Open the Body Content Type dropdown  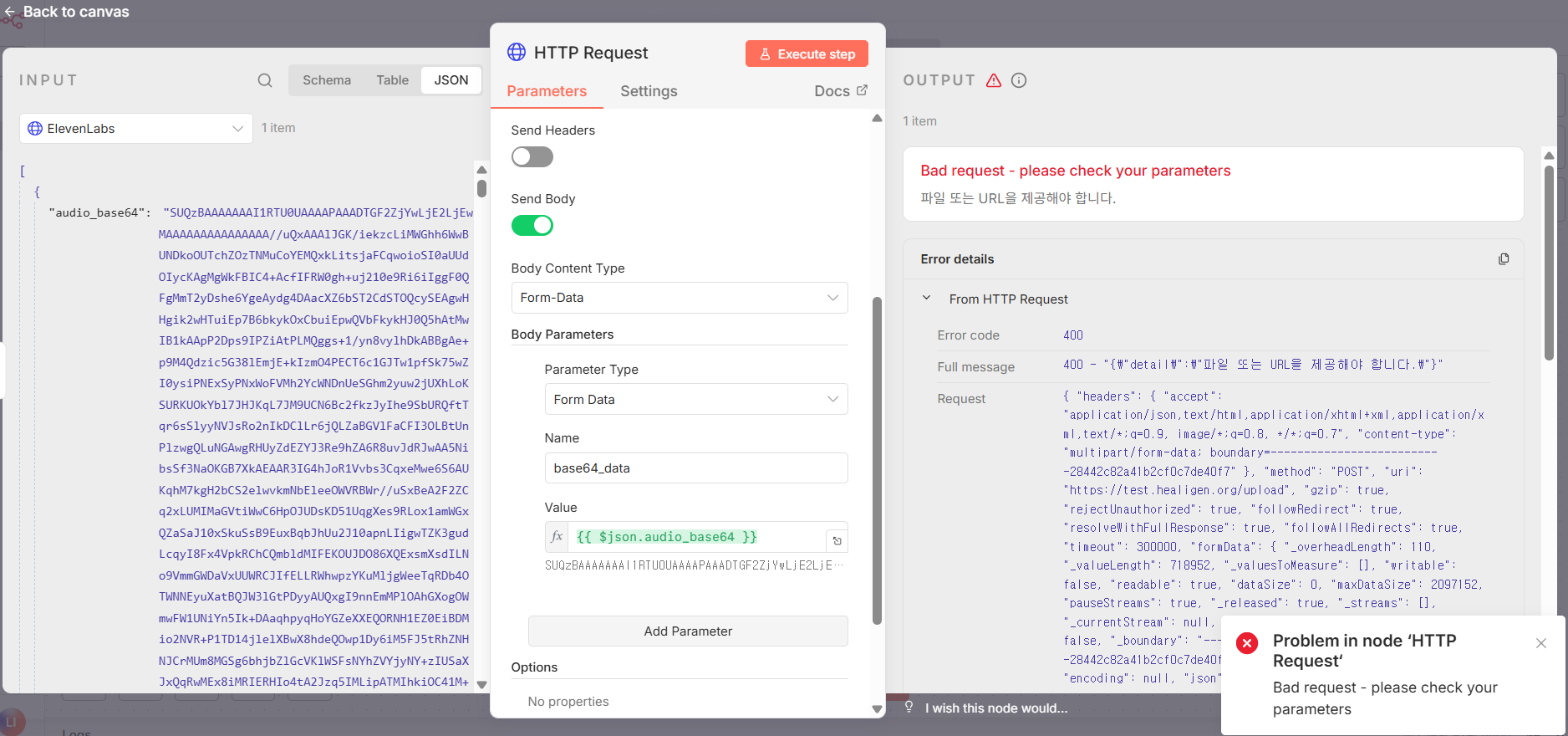[x=679, y=298]
